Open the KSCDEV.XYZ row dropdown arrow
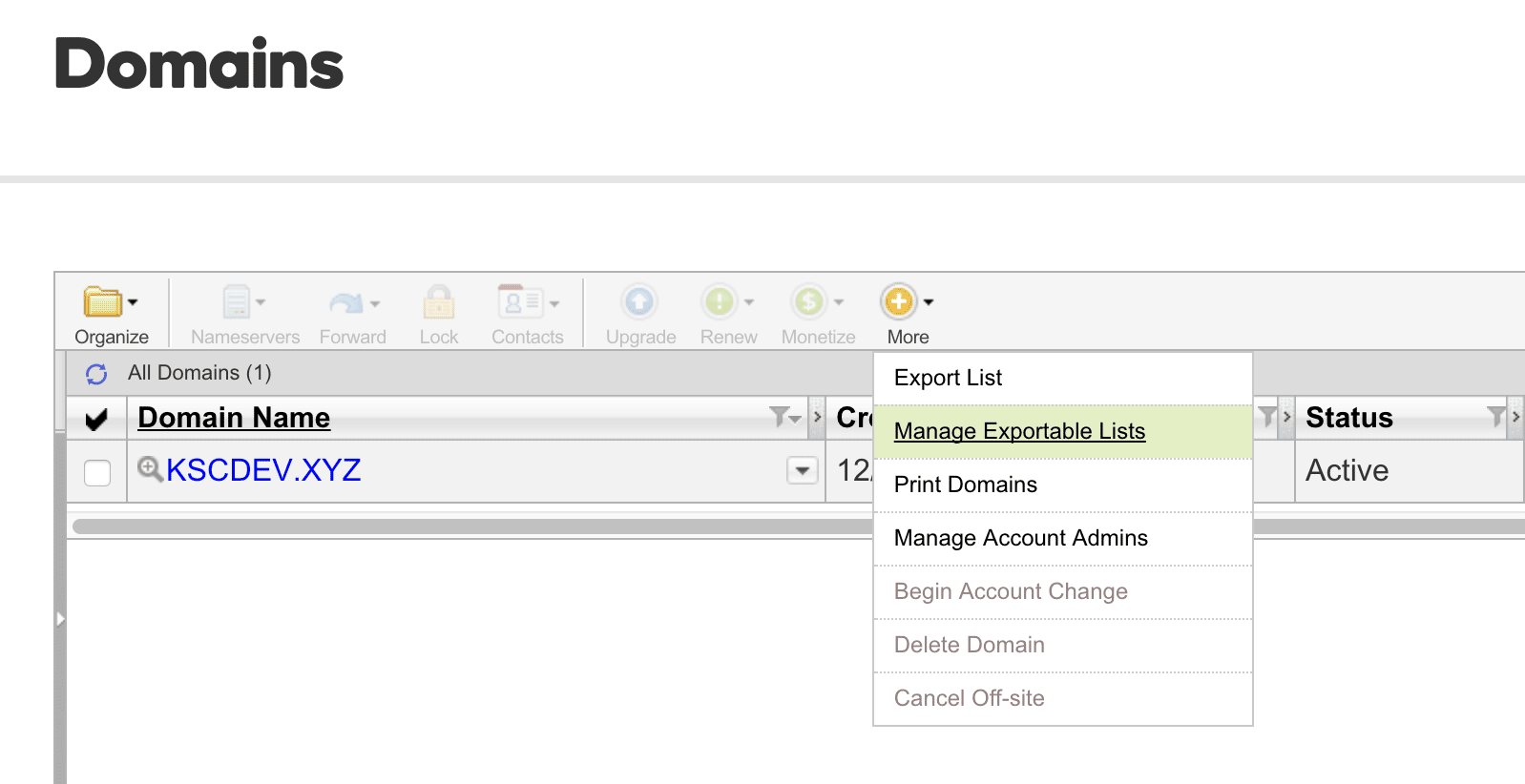Viewport: 1525px width, 784px height. 803,470
